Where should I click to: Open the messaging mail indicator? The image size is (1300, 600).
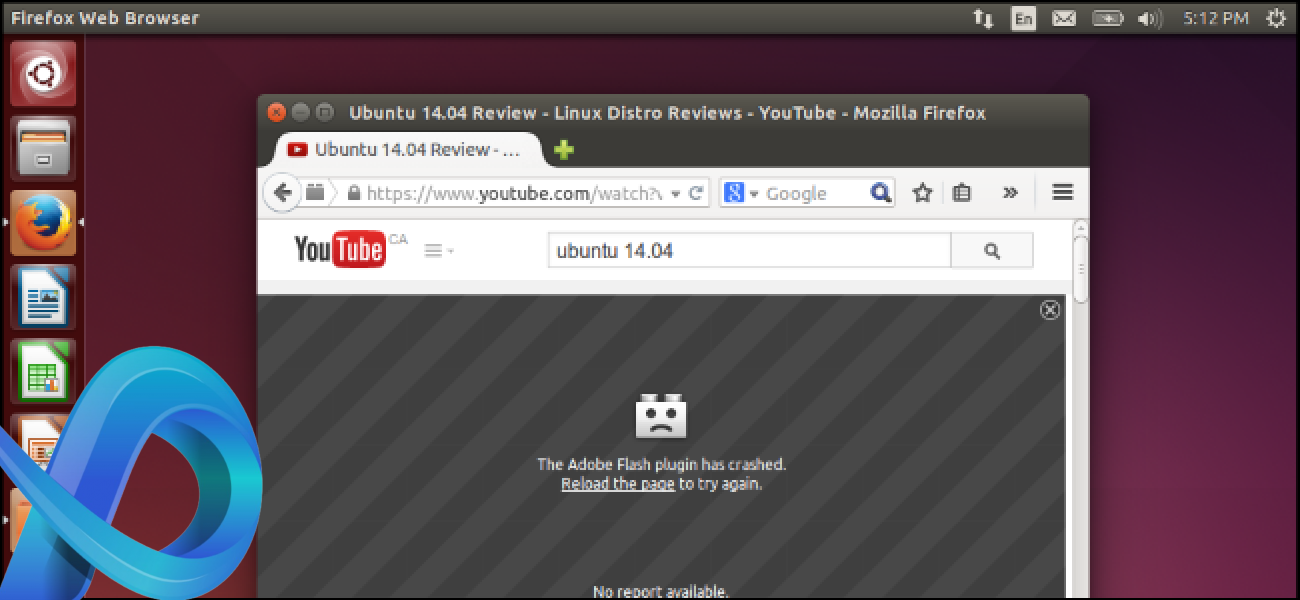coord(1064,18)
